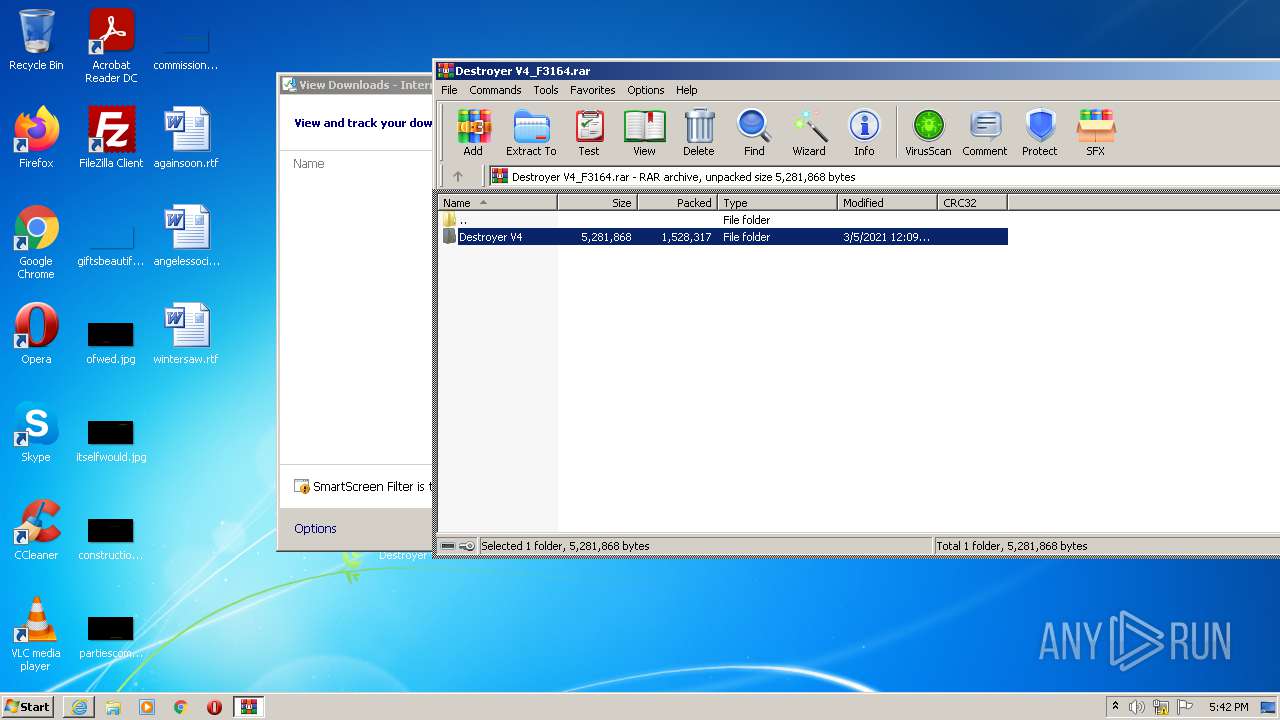1280x720 pixels.
Task: Click the Name column in View Downloads window
Action: pyautogui.click(x=309, y=163)
